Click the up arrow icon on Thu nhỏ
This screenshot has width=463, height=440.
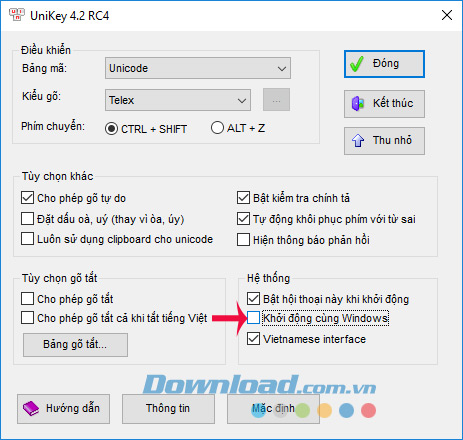[358, 140]
